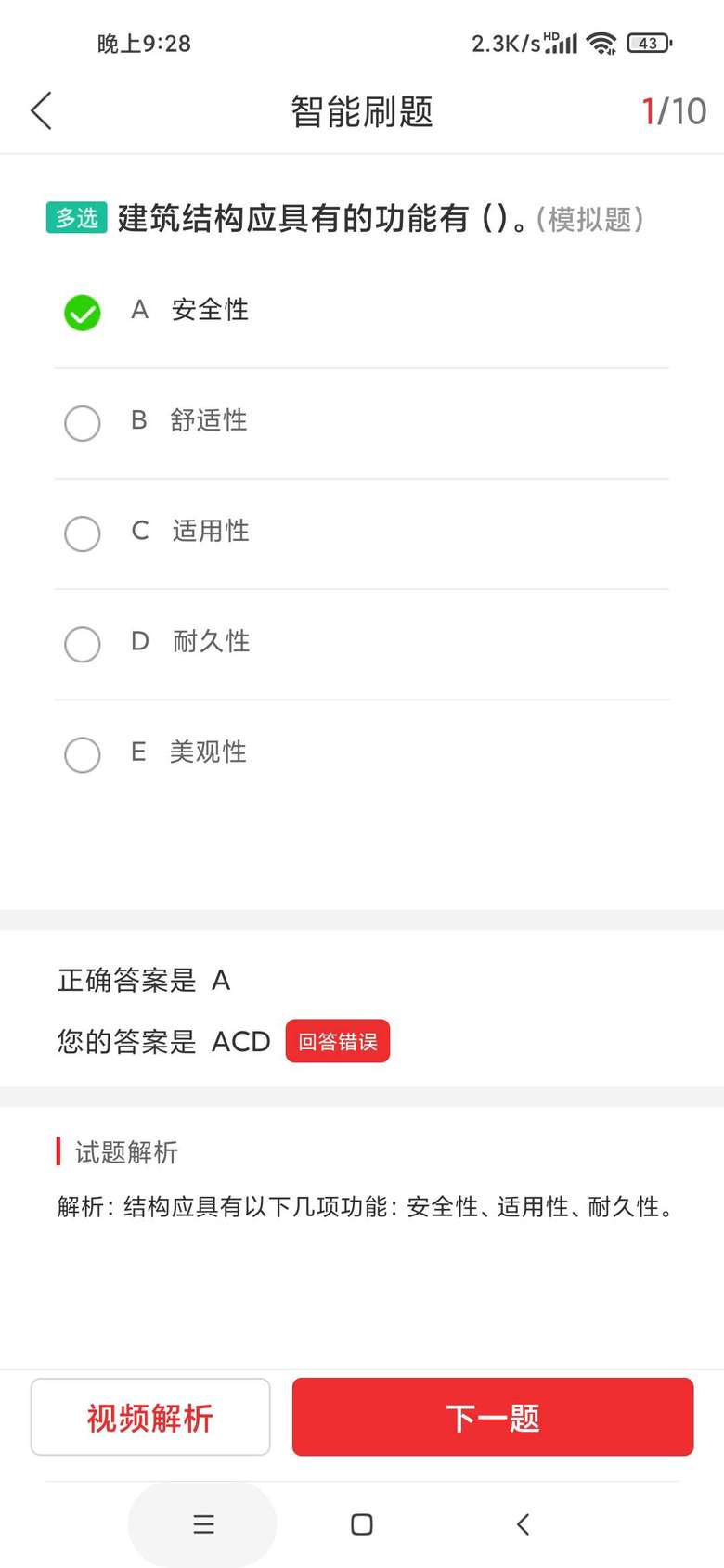The height and width of the screenshot is (1568, 724).
Task: Tap the battery indicator icon
Action: click(x=649, y=43)
